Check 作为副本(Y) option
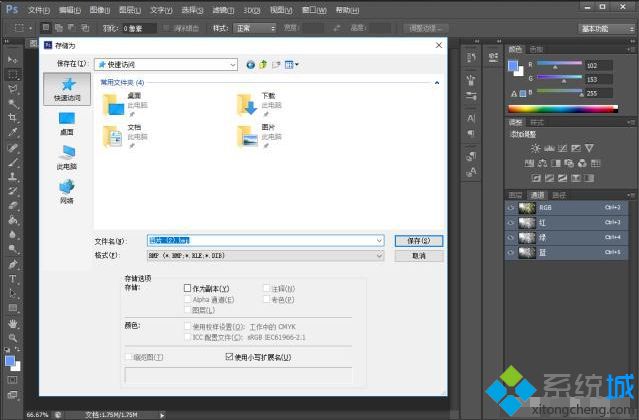 (x=187, y=288)
